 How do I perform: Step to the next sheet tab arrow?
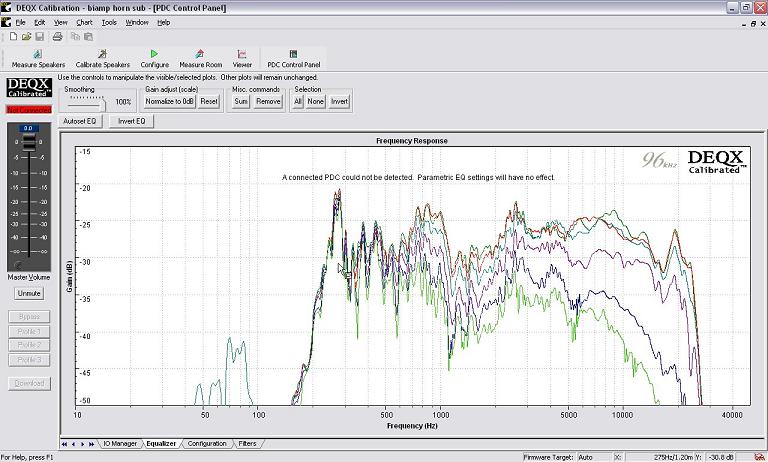[82, 444]
